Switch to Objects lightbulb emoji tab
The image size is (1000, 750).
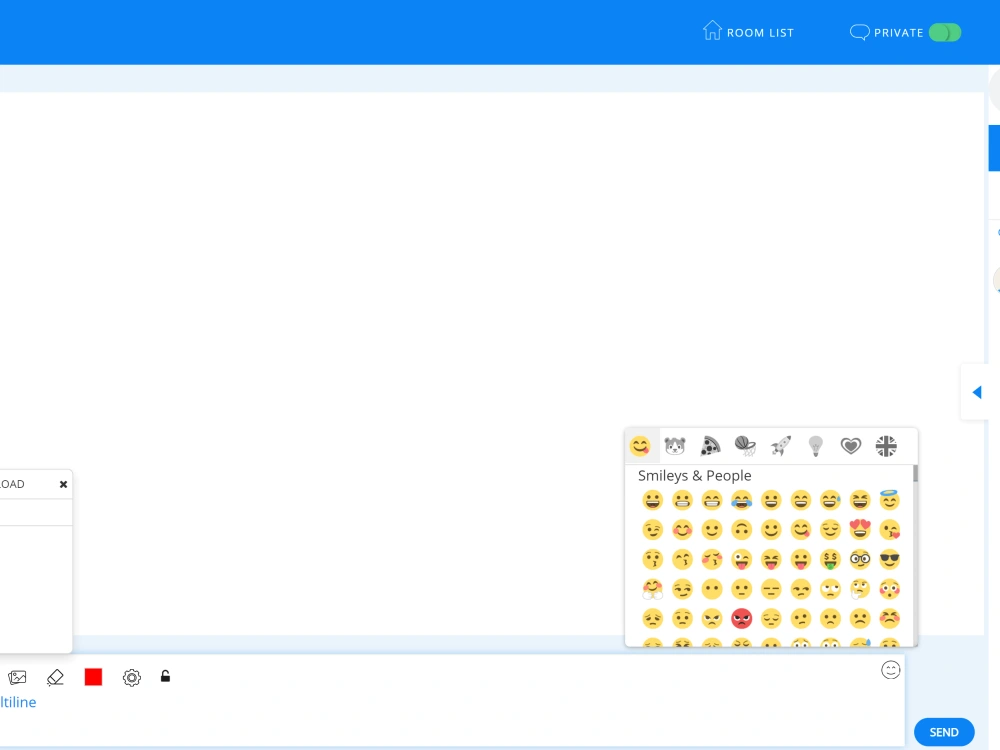tap(816, 446)
